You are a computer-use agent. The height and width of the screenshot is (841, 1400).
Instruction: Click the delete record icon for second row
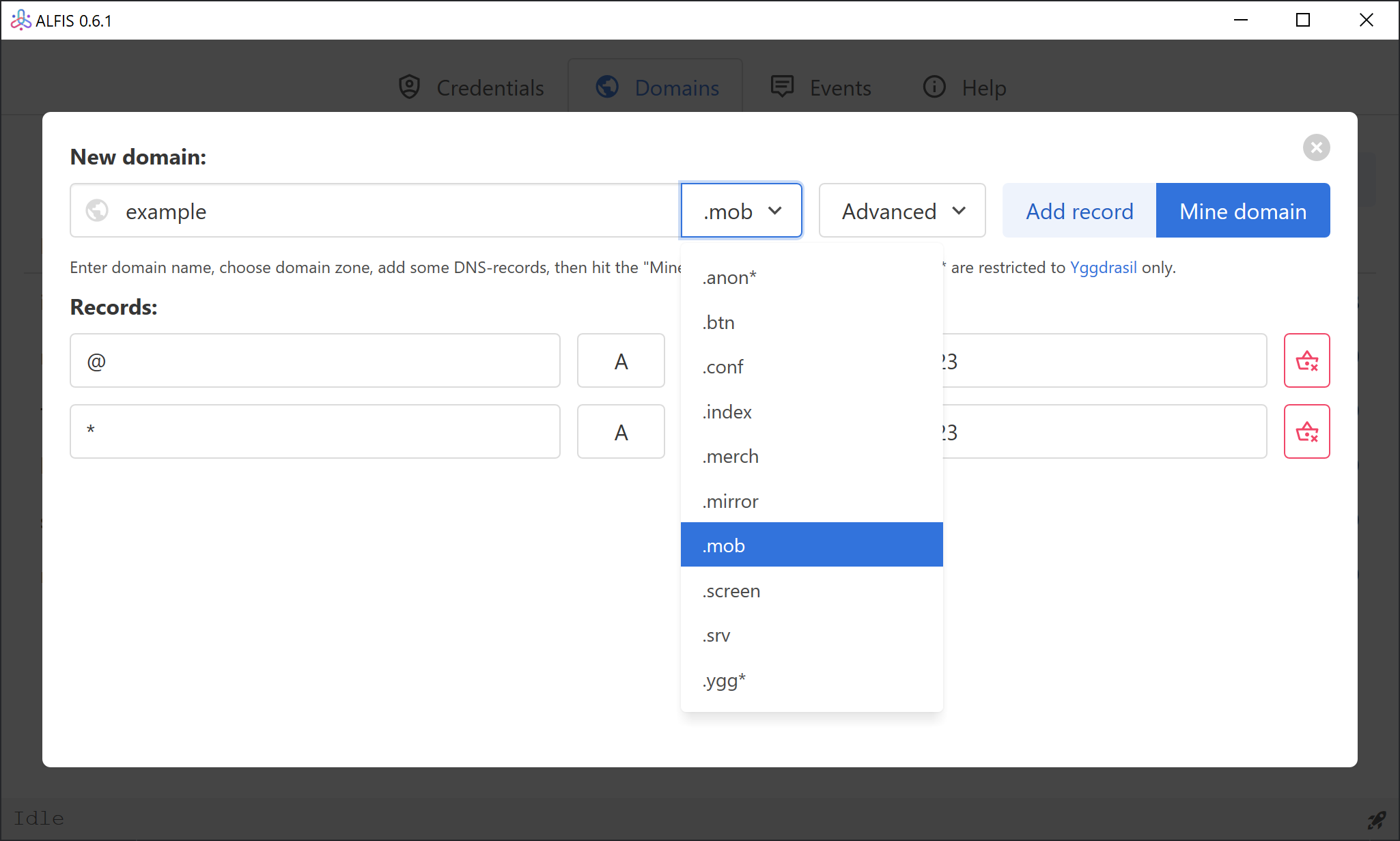1307,431
